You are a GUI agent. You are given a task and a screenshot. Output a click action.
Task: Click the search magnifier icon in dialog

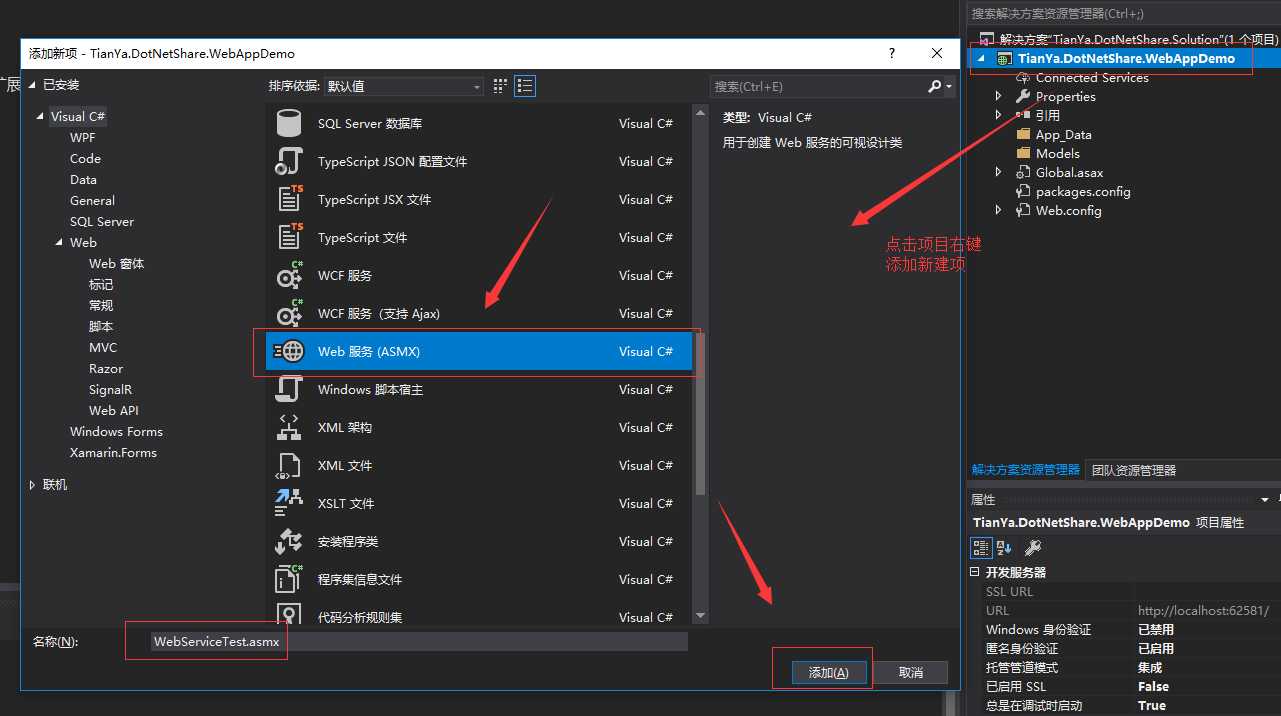(934, 87)
